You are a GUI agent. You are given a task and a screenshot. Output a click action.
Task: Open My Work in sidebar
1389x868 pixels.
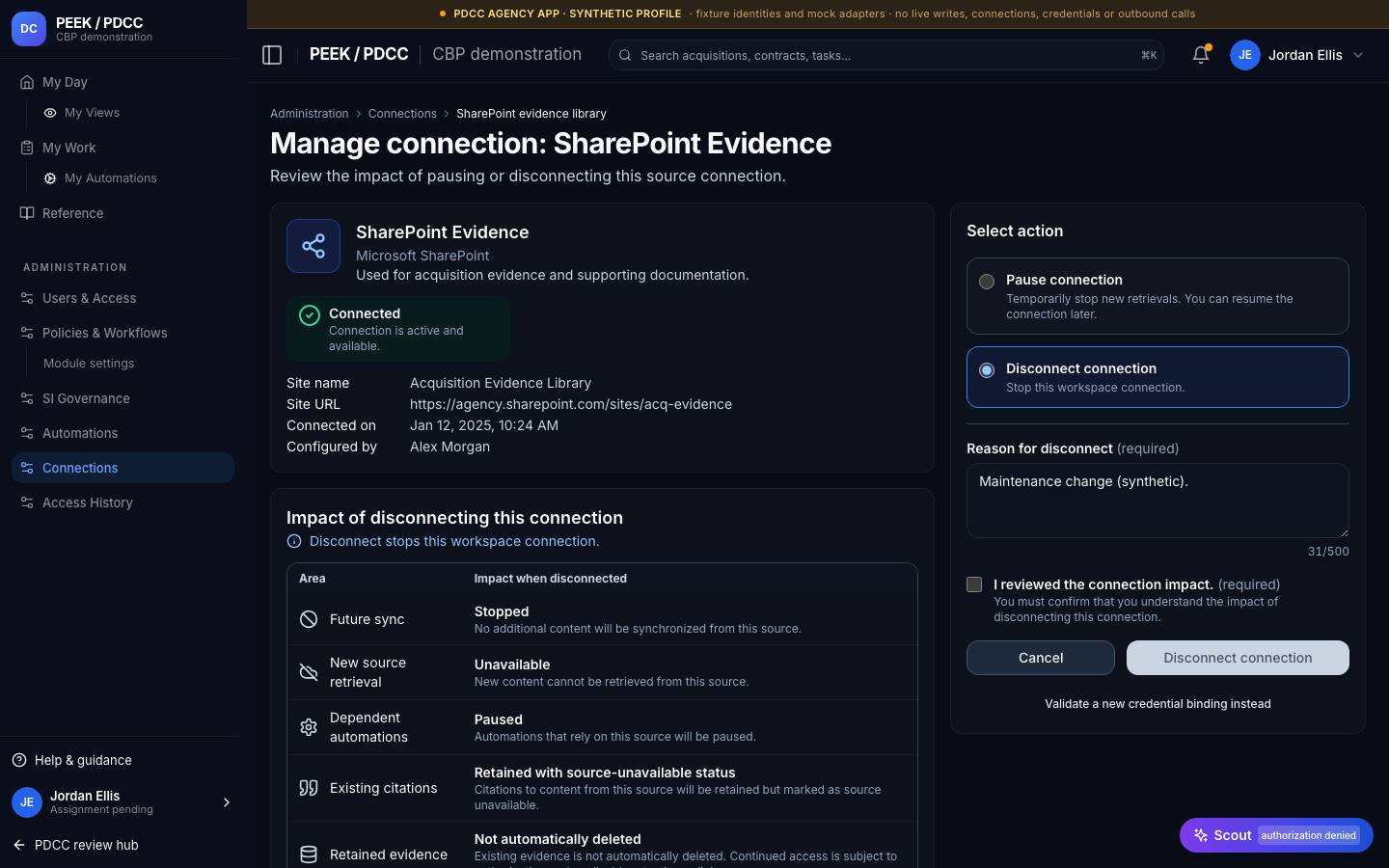pos(123,148)
